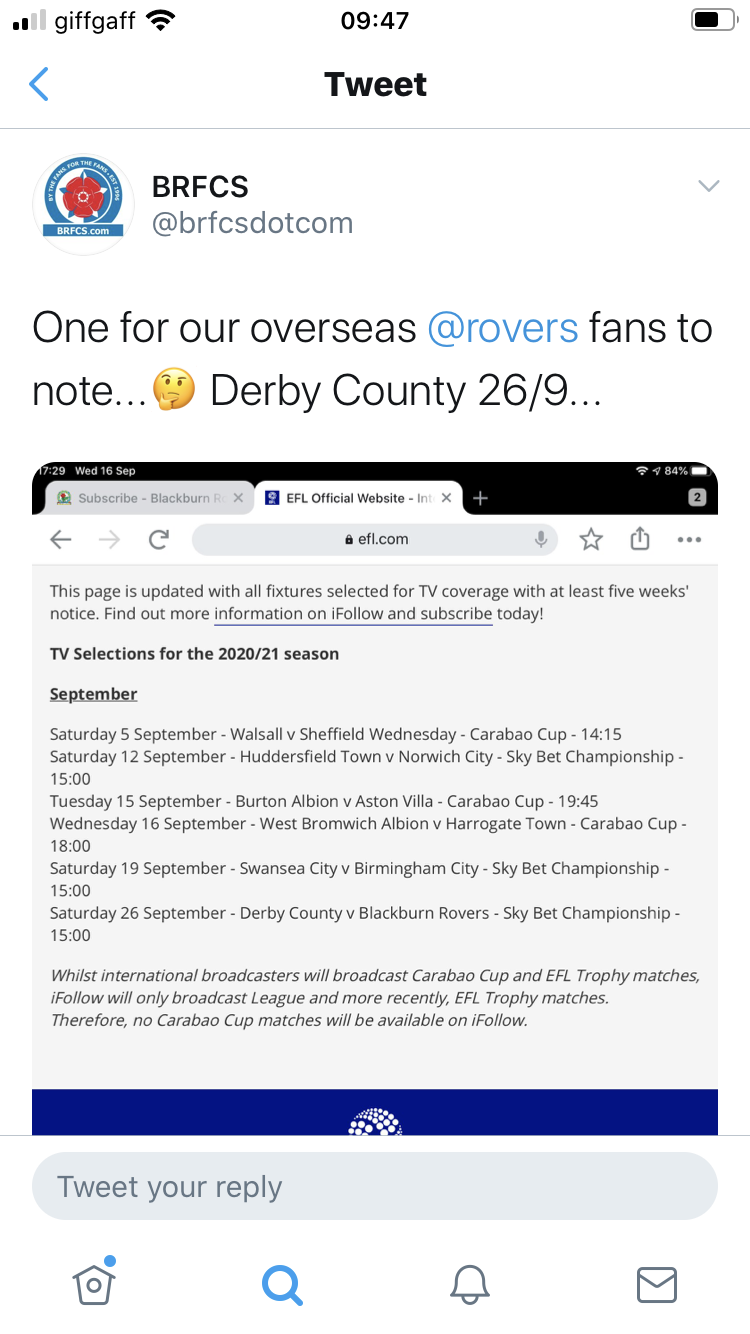Open the tweet options chevron menu
The width and height of the screenshot is (750, 1334).
[x=709, y=186]
